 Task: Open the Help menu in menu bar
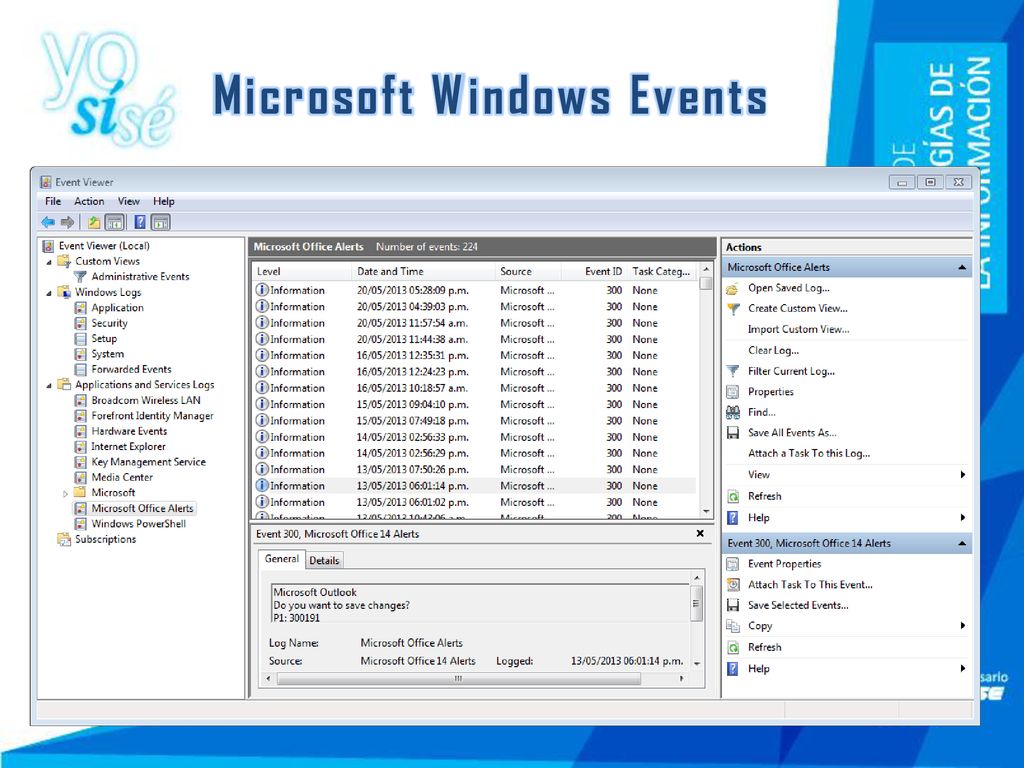tap(164, 201)
